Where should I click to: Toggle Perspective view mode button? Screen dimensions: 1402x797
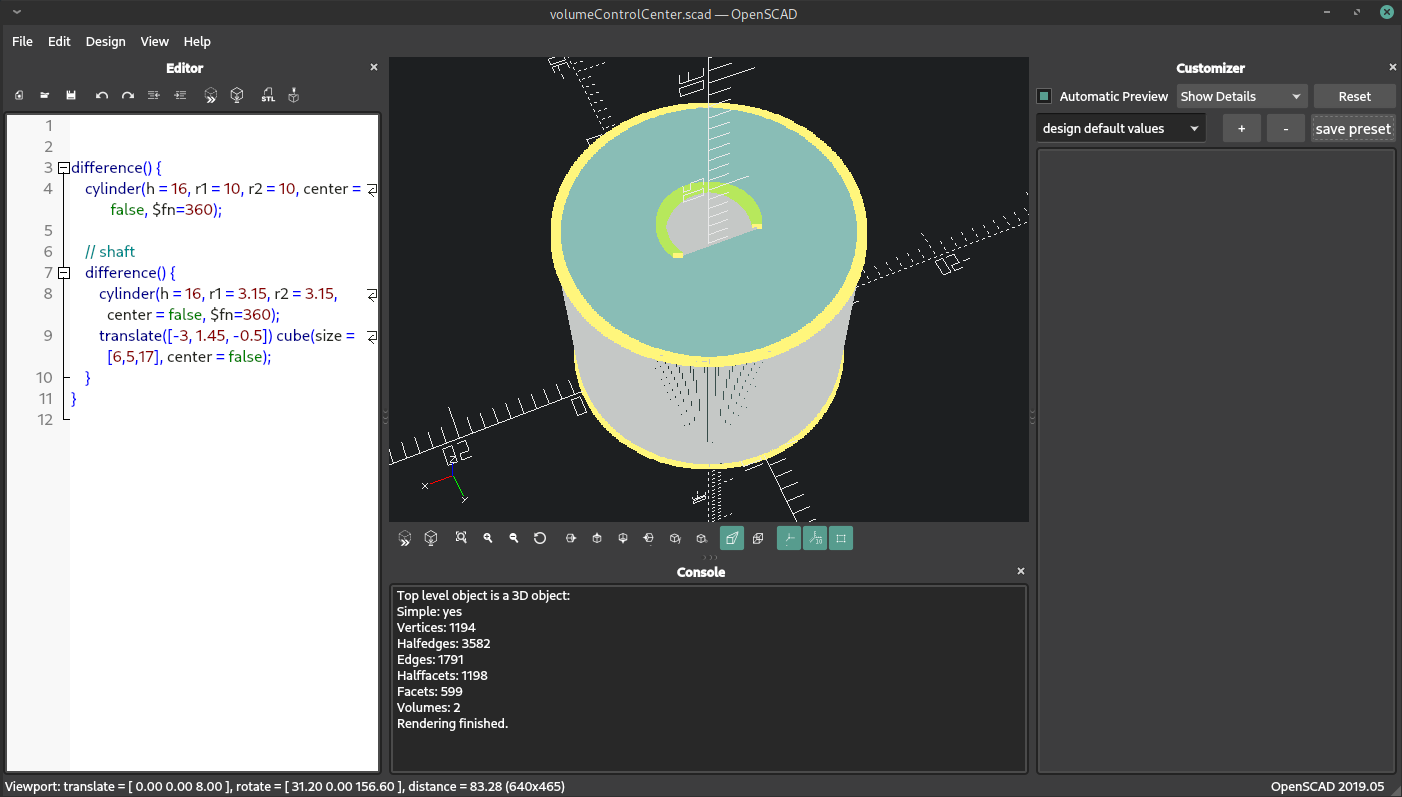[x=732, y=538]
